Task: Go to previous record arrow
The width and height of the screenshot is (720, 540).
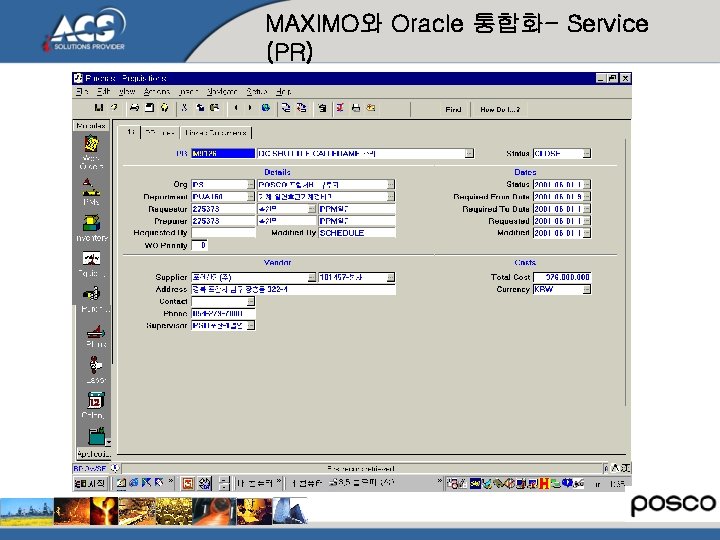Action: [236, 108]
